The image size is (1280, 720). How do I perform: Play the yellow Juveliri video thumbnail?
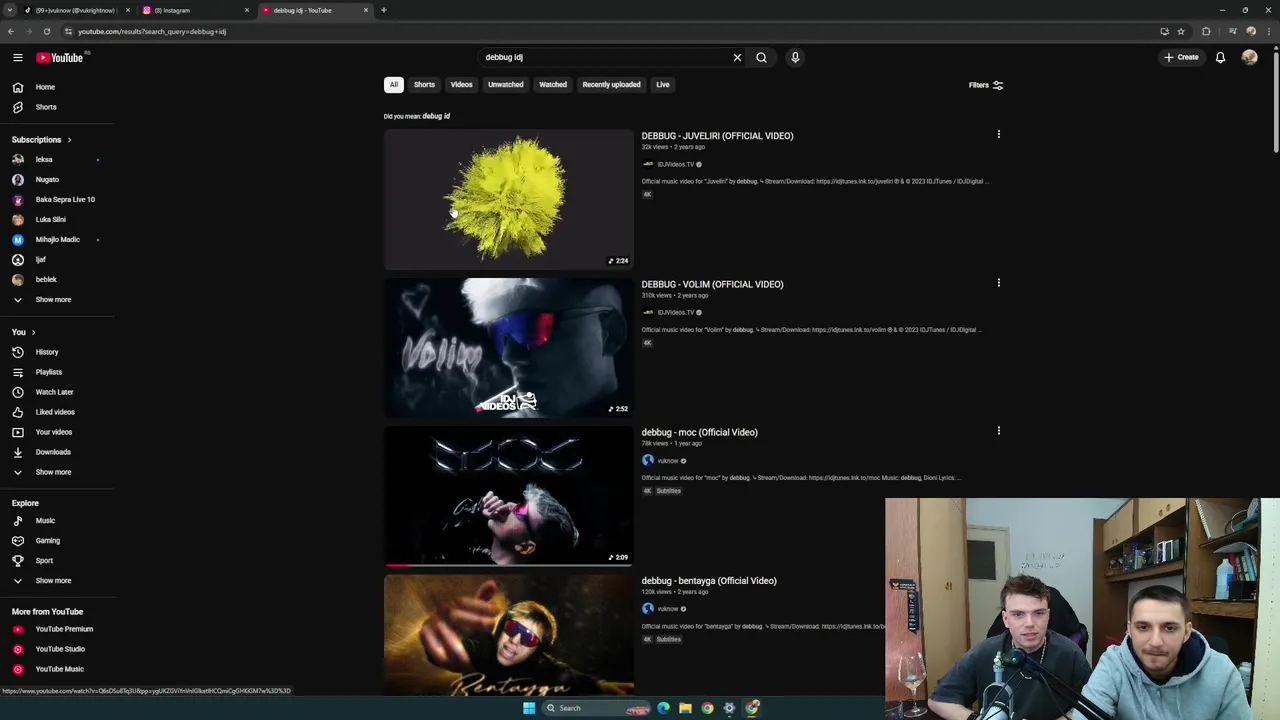[508, 199]
